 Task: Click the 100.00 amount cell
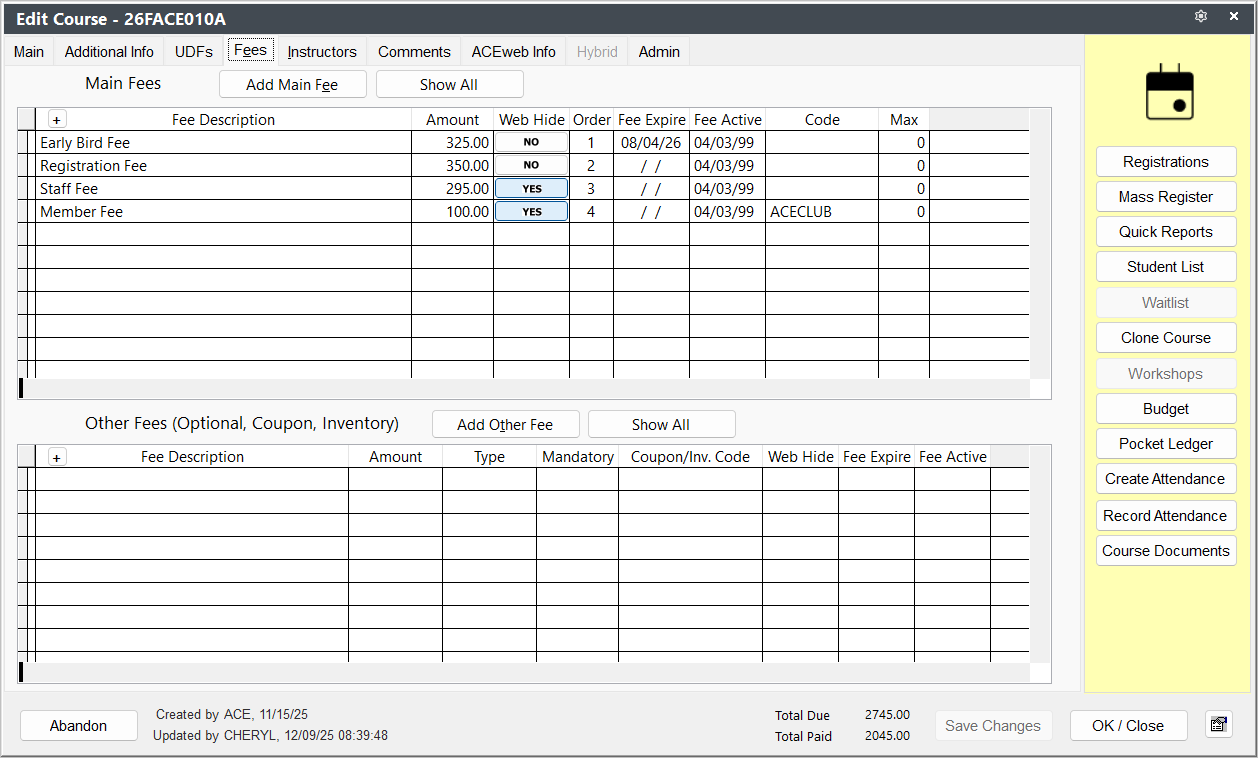(x=452, y=212)
